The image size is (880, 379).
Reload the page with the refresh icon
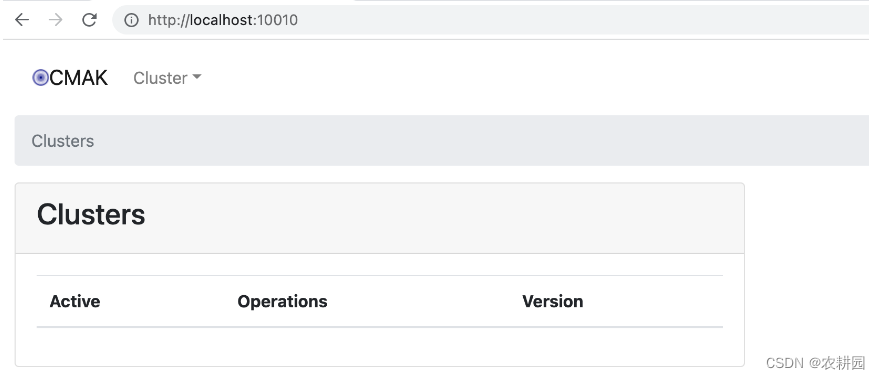point(89,20)
